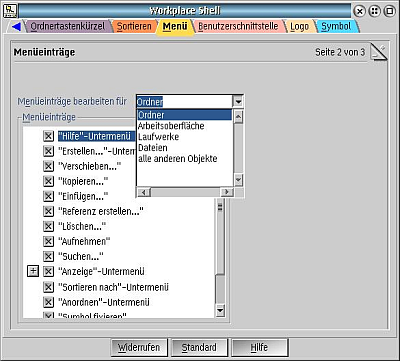The width and height of the screenshot is (400, 361).
Task: Switch to the Logo tab
Action: point(299,26)
